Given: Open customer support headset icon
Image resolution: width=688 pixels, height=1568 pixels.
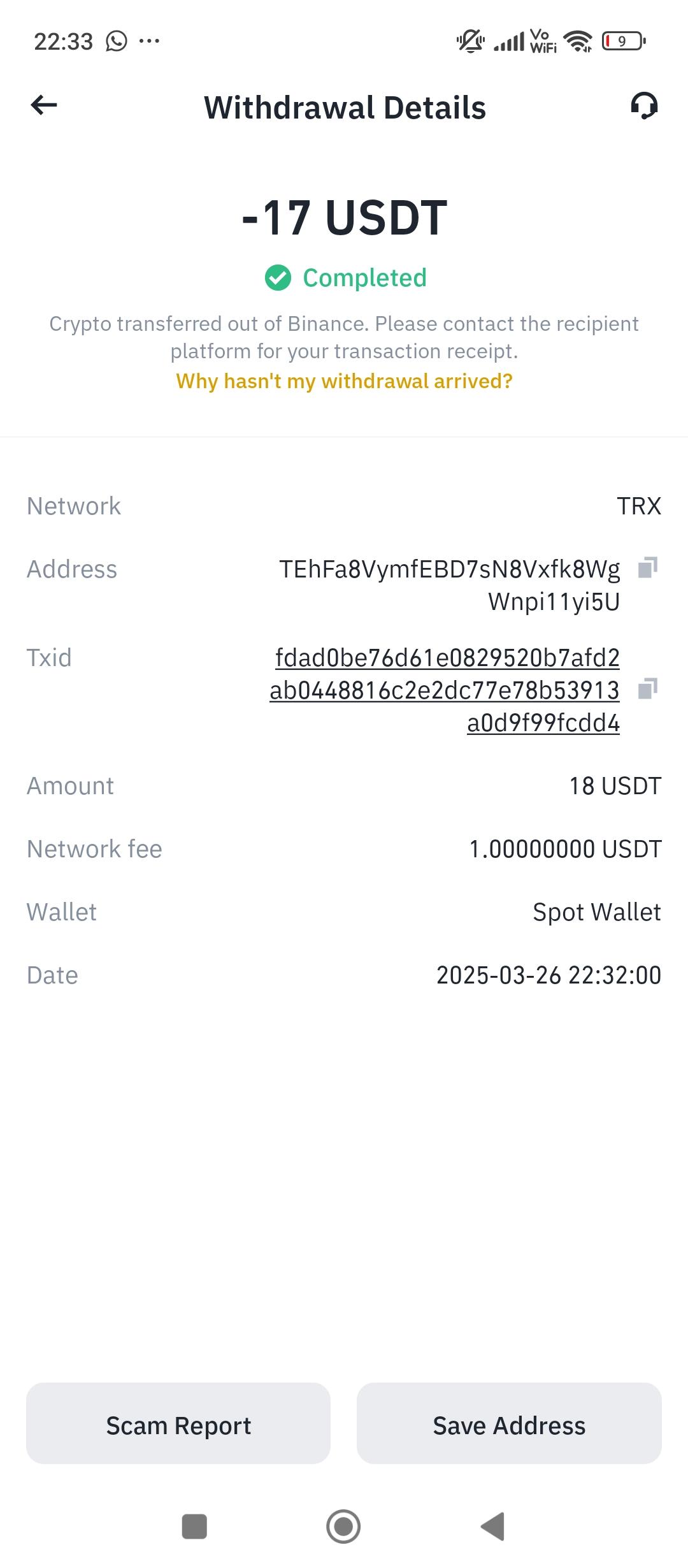Looking at the screenshot, I should (644, 106).
